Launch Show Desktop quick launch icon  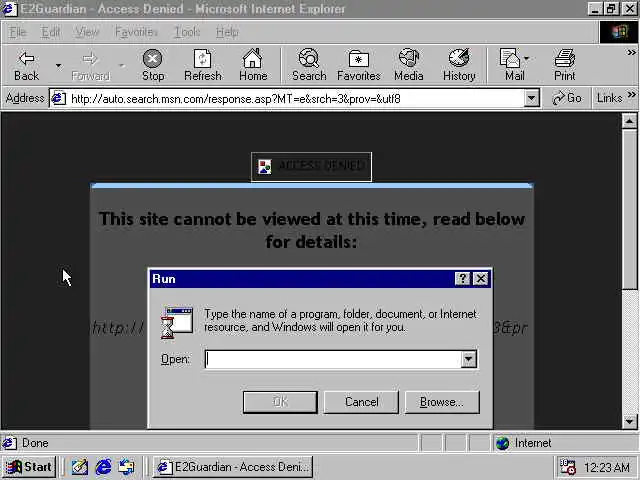coord(80,467)
